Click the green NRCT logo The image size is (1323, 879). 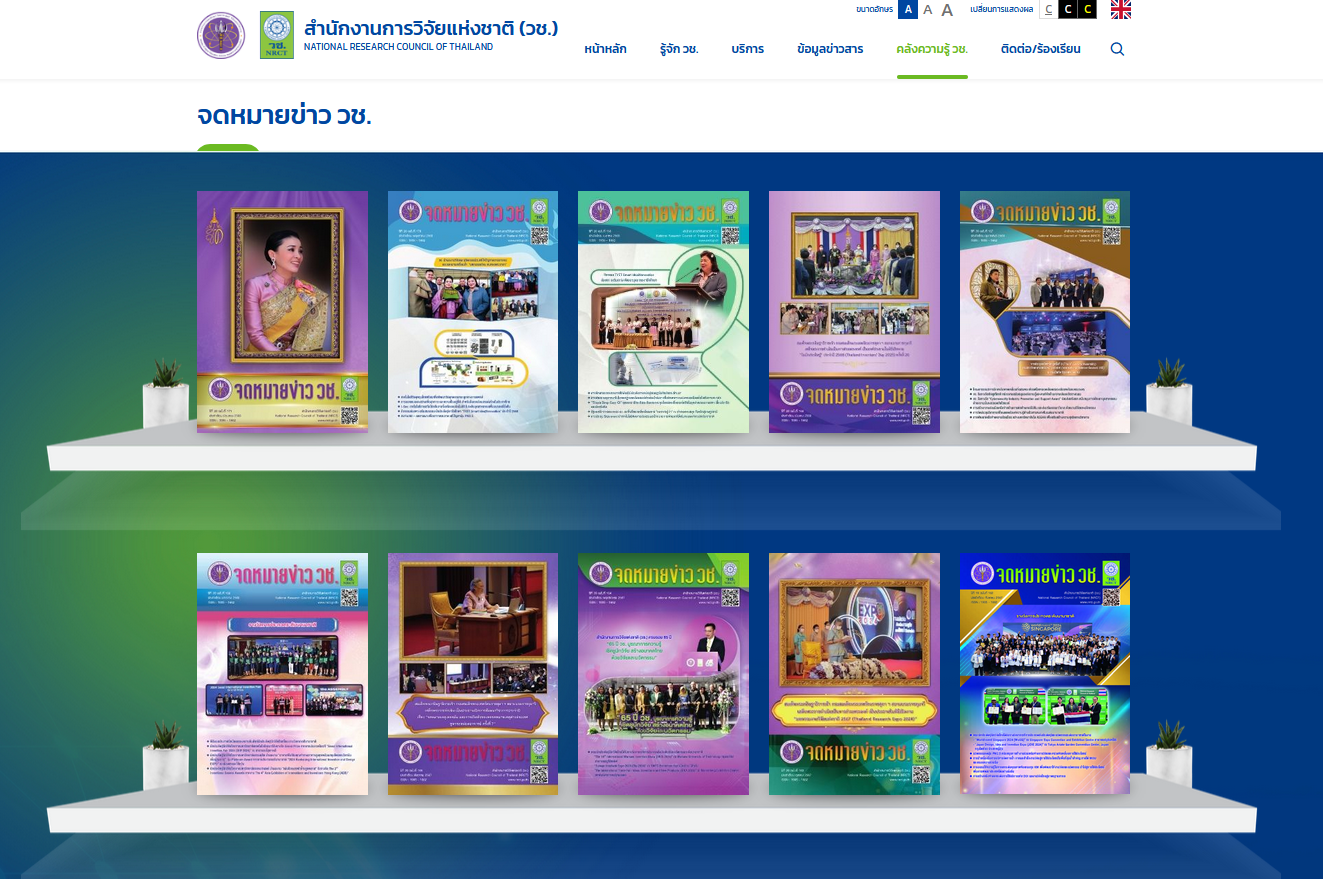pos(276,35)
